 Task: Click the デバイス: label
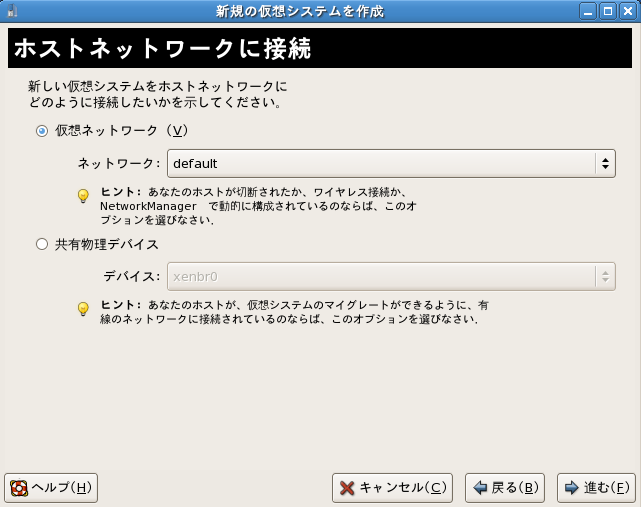(x=132, y=277)
